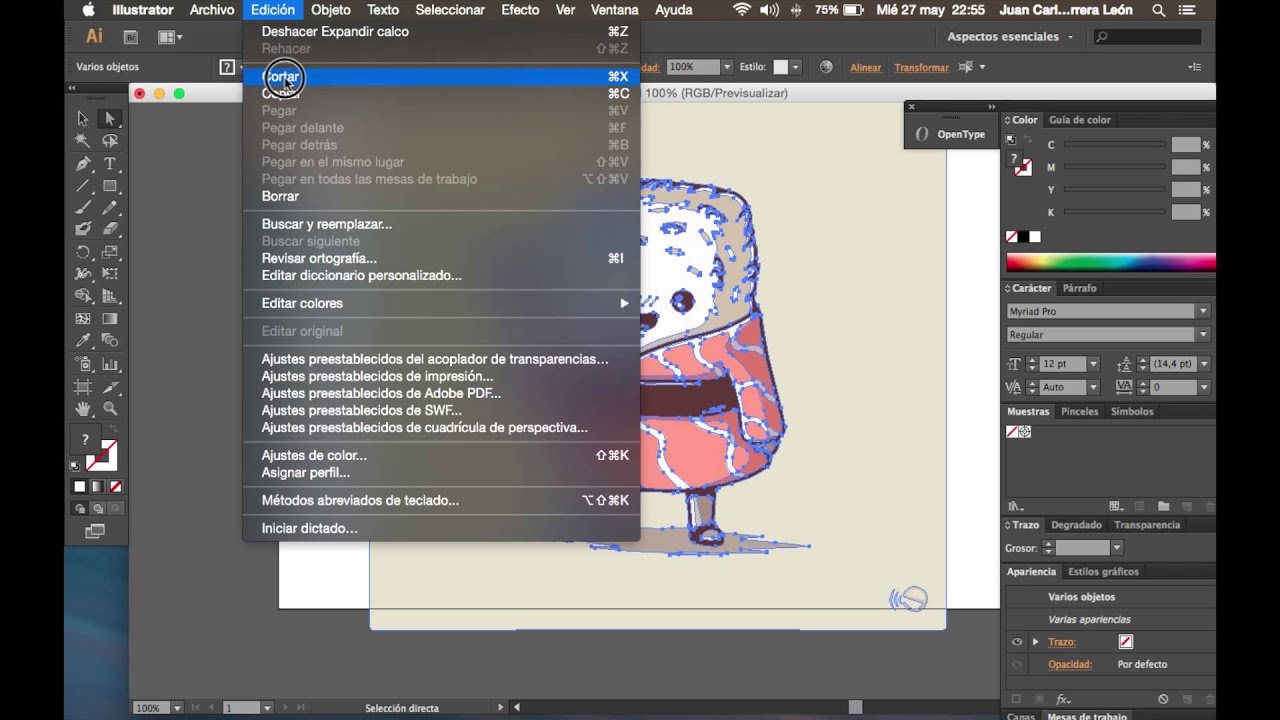Select the Magic Wand tool
The image size is (1280, 720).
pyautogui.click(x=83, y=141)
